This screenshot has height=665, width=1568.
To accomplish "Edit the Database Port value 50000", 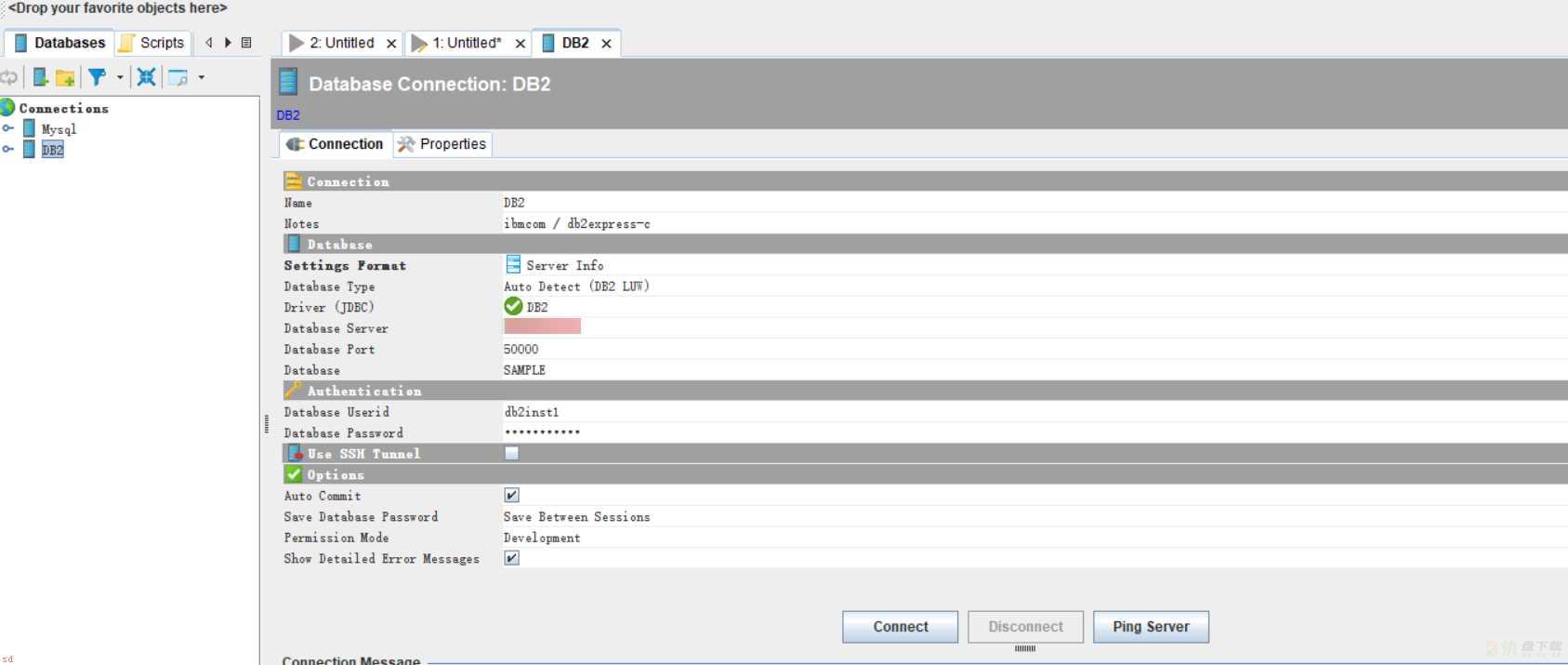I will tap(1034, 349).
